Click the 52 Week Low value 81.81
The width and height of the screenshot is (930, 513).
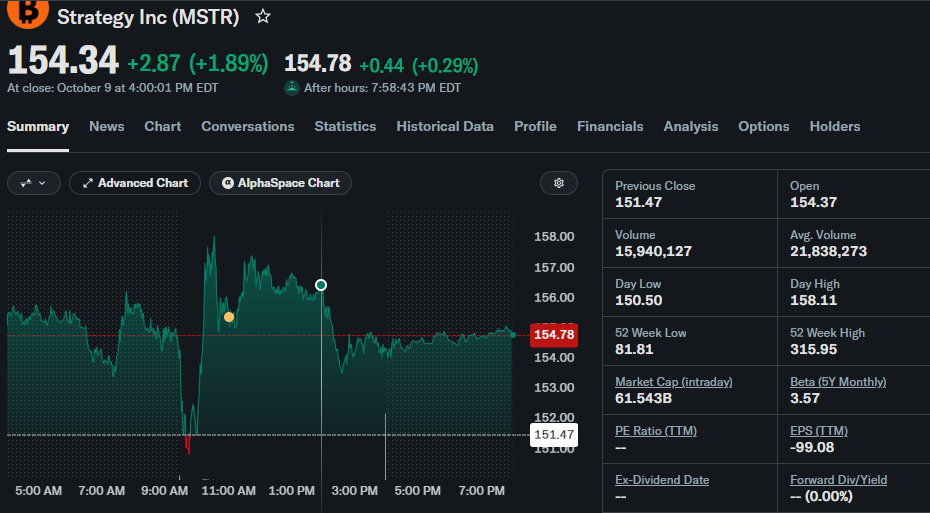coord(634,349)
